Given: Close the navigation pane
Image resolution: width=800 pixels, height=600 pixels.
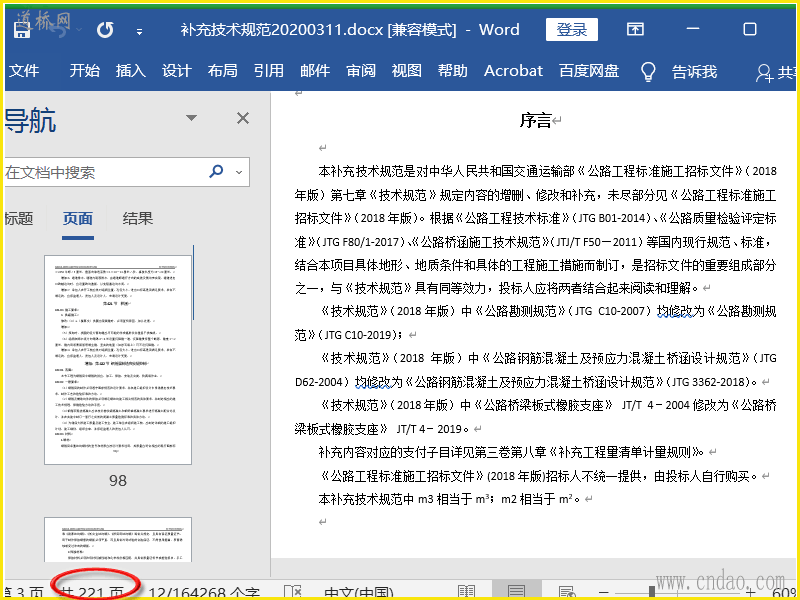Looking at the screenshot, I should [x=243, y=118].
